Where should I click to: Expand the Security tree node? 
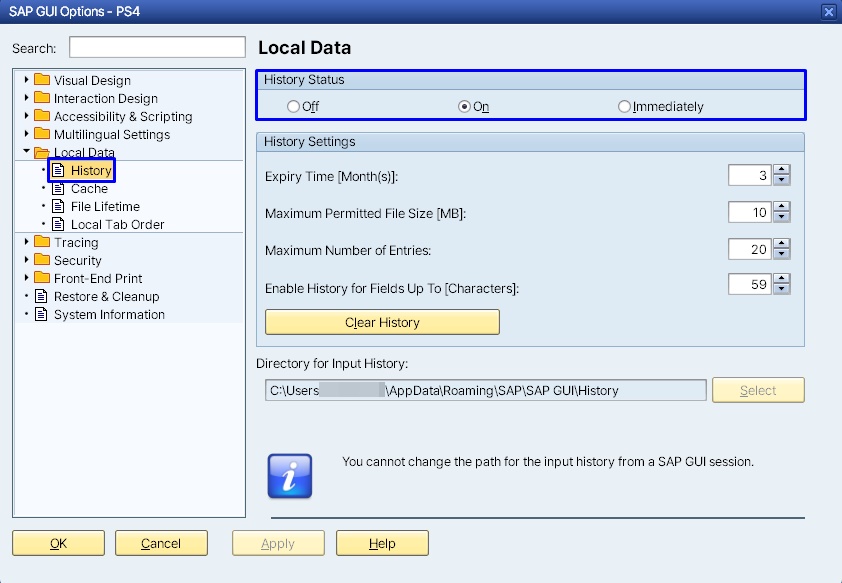pyautogui.click(x=26, y=260)
